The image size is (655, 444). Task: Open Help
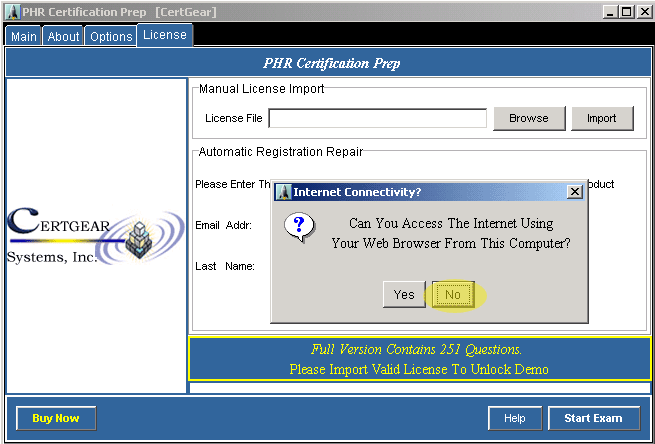[515, 418]
